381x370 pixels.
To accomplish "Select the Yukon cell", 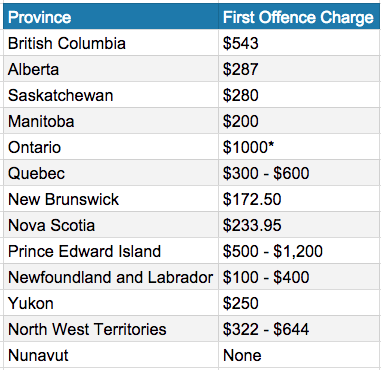I will pyautogui.click(x=111, y=303).
